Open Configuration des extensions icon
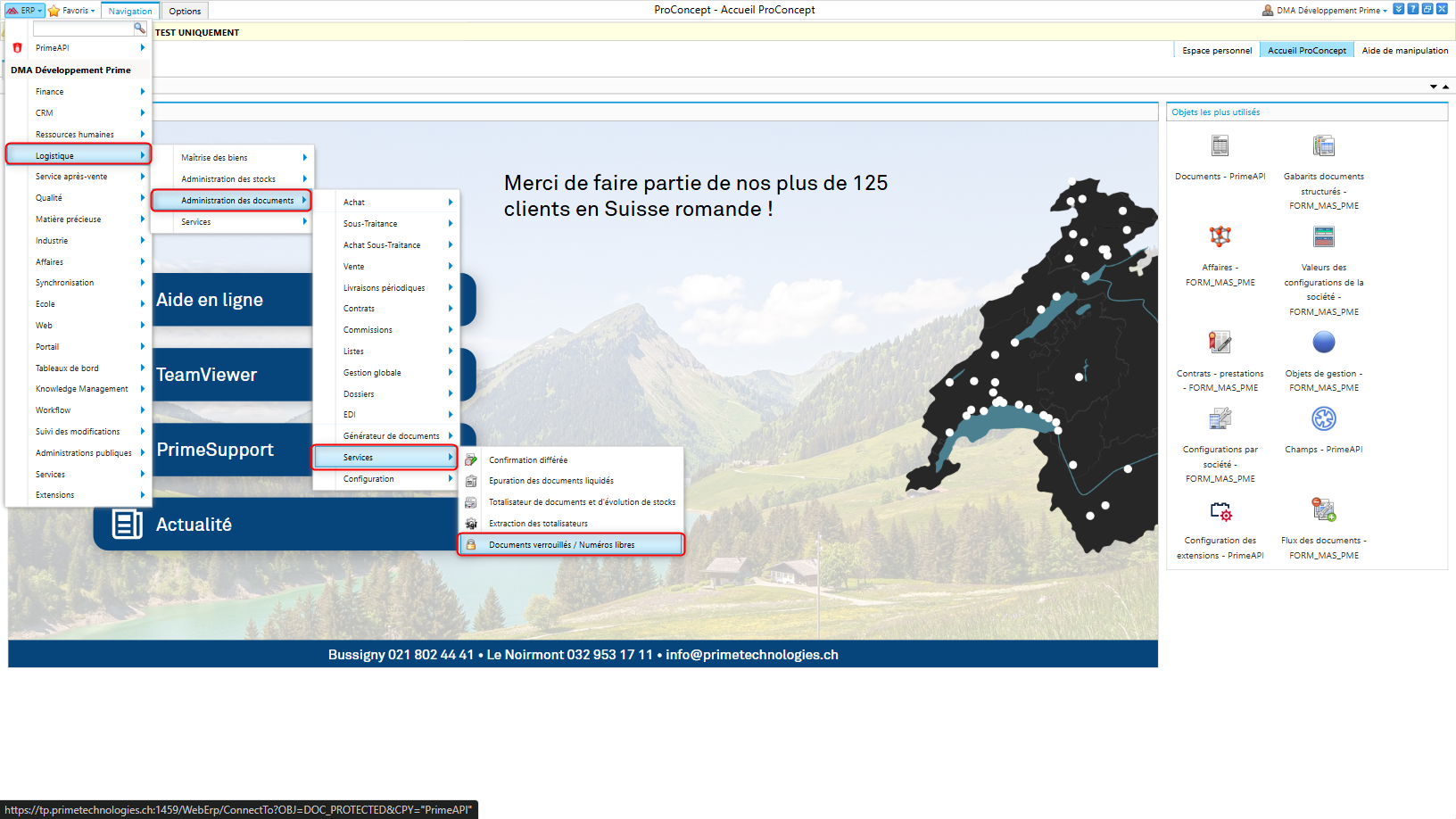Viewport: 1456px width, 819px height. tap(1220, 511)
